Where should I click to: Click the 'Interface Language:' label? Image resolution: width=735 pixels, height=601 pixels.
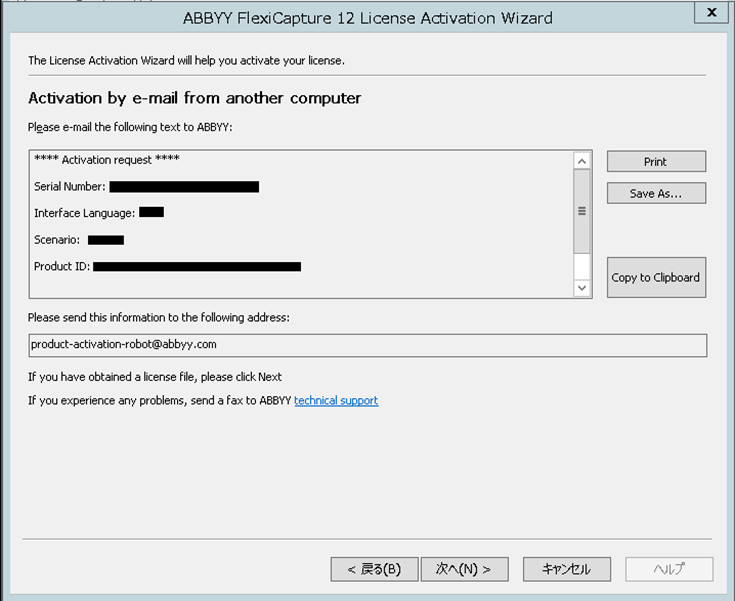[84, 213]
